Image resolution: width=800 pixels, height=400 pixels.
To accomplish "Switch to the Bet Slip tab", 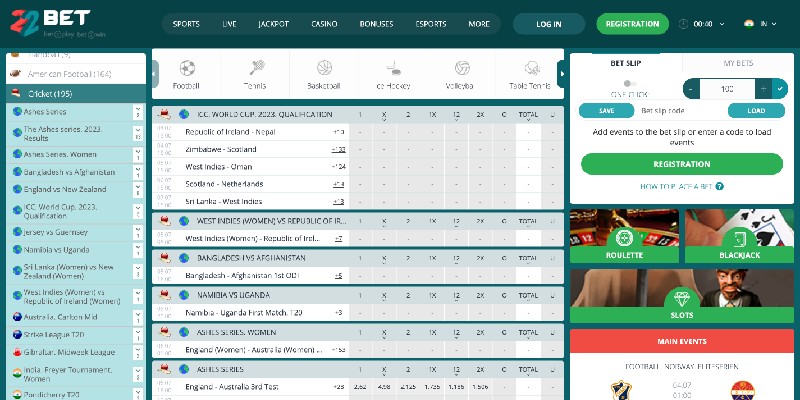I will click(x=626, y=63).
